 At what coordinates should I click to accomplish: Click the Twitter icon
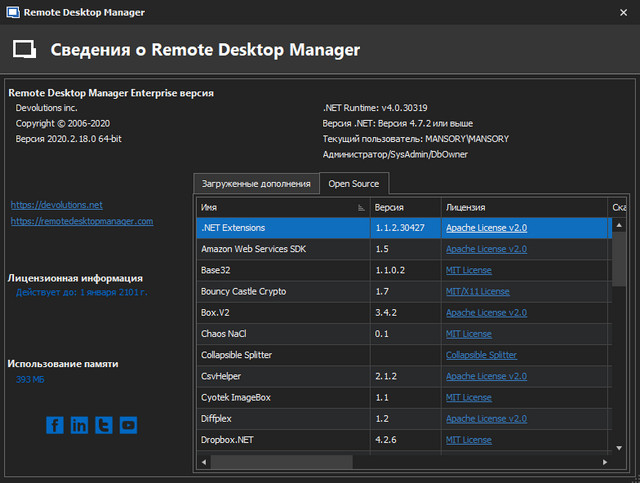tap(104, 425)
